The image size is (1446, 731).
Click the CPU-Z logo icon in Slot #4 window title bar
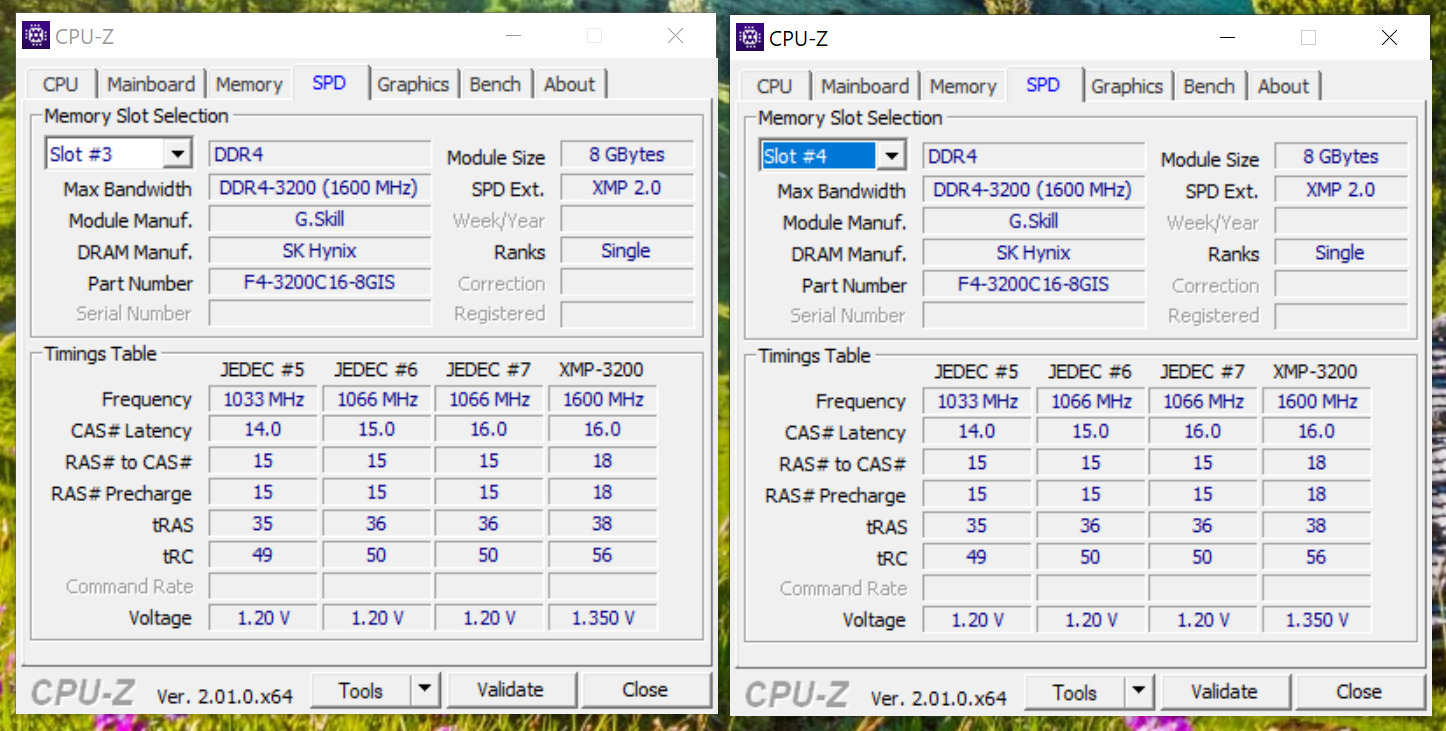750,38
